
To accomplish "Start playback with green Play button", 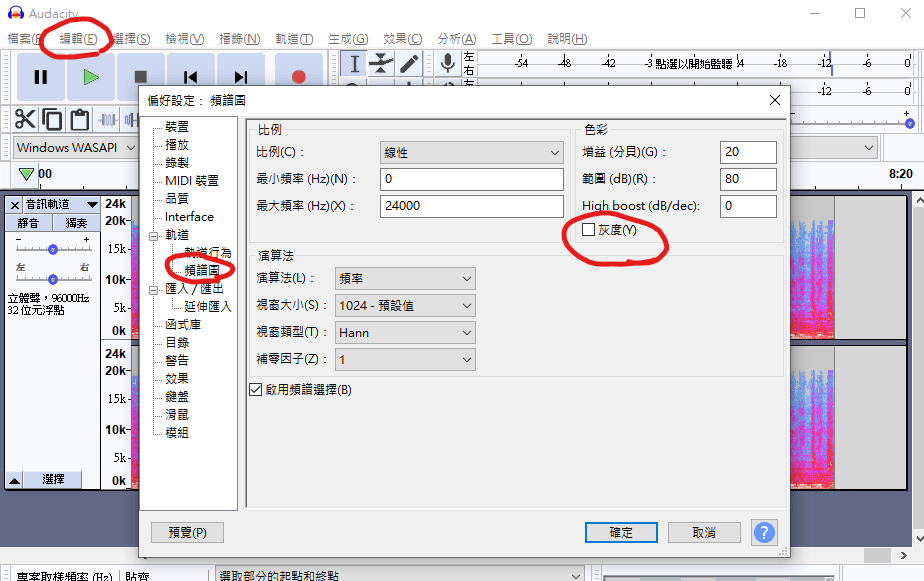I will pos(91,77).
